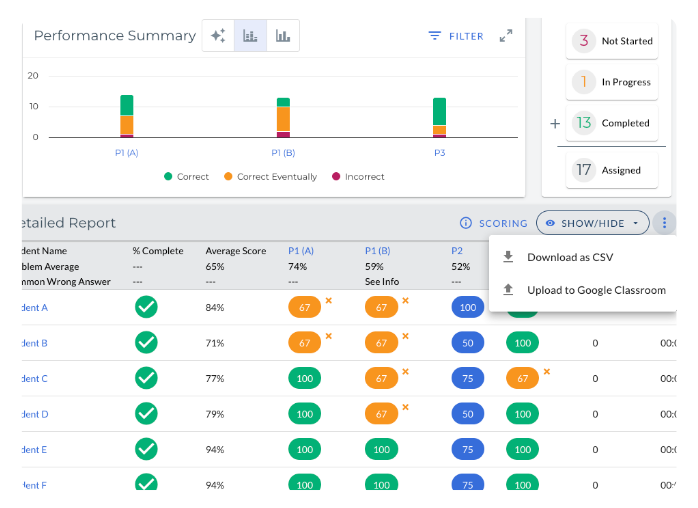698x508 pixels.
Task: Click Student A's P1 (B) score 67
Action: click(x=381, y=307)
